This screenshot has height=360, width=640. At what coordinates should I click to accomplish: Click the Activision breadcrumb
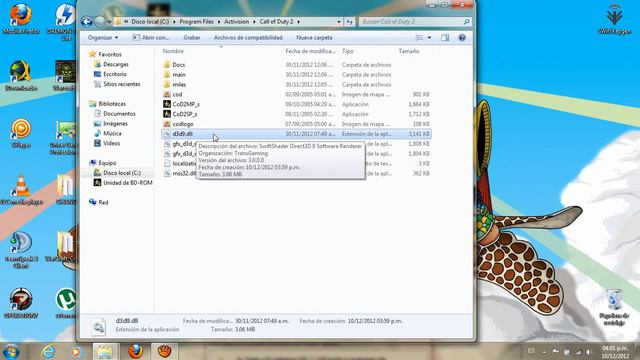[x=236, y=22]
